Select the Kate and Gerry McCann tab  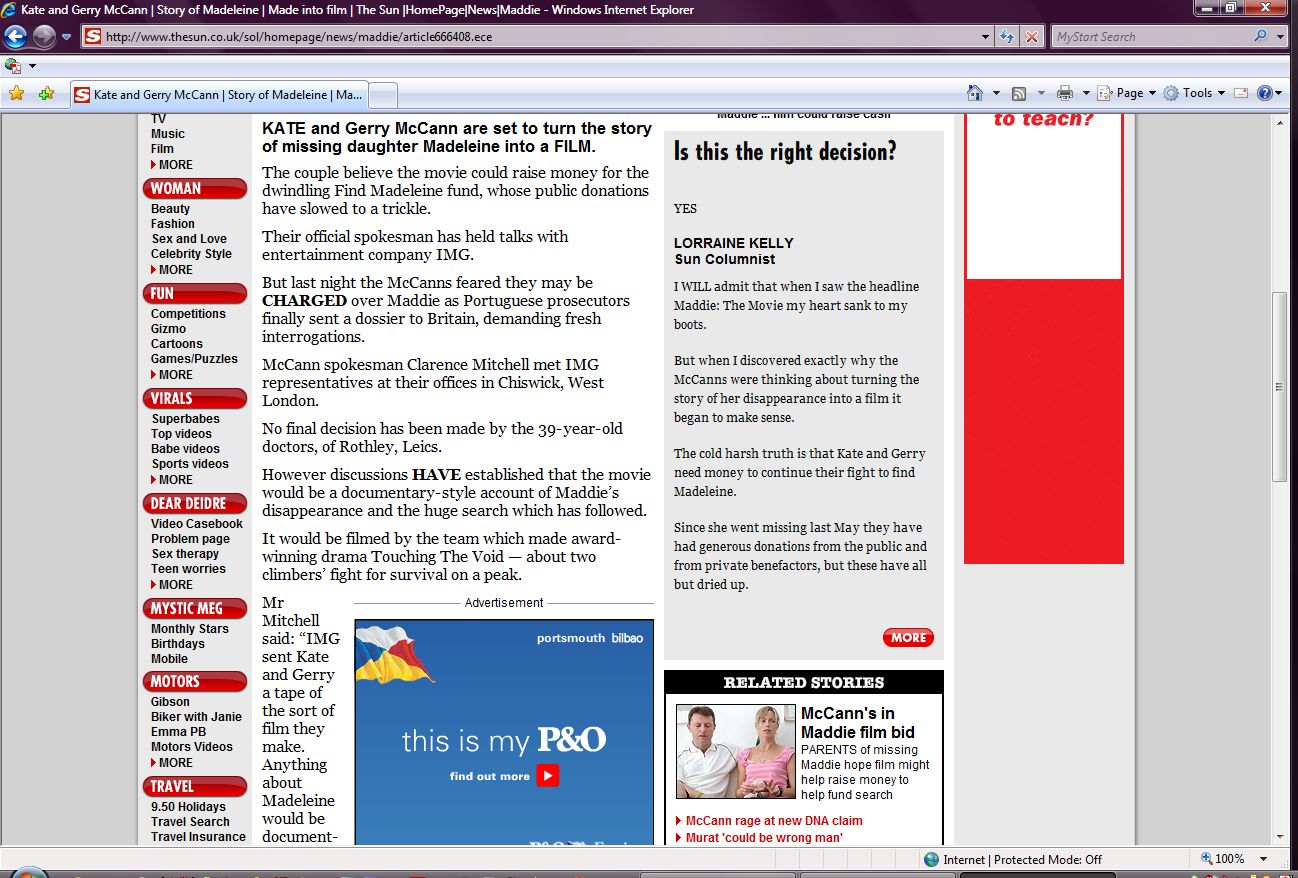(x=218, y=95)
